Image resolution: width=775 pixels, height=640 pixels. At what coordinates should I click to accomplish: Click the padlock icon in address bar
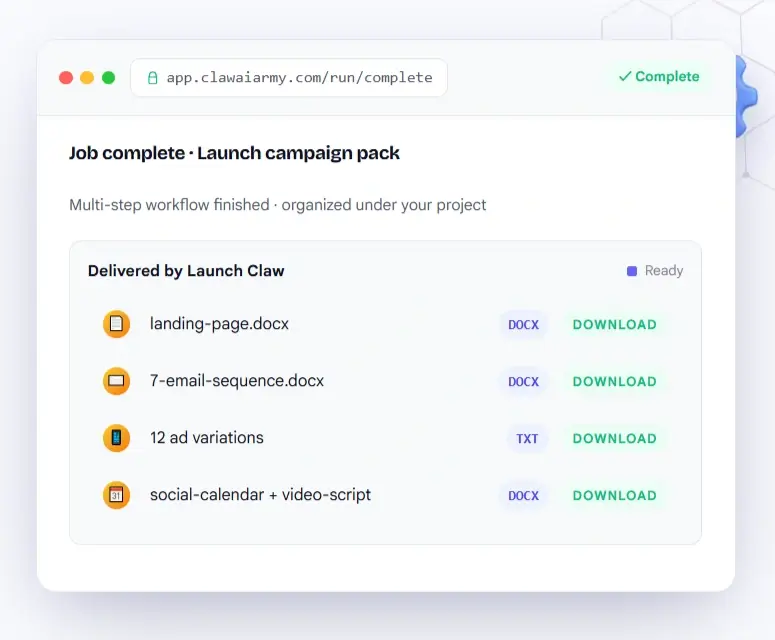[x=153, y=78]
